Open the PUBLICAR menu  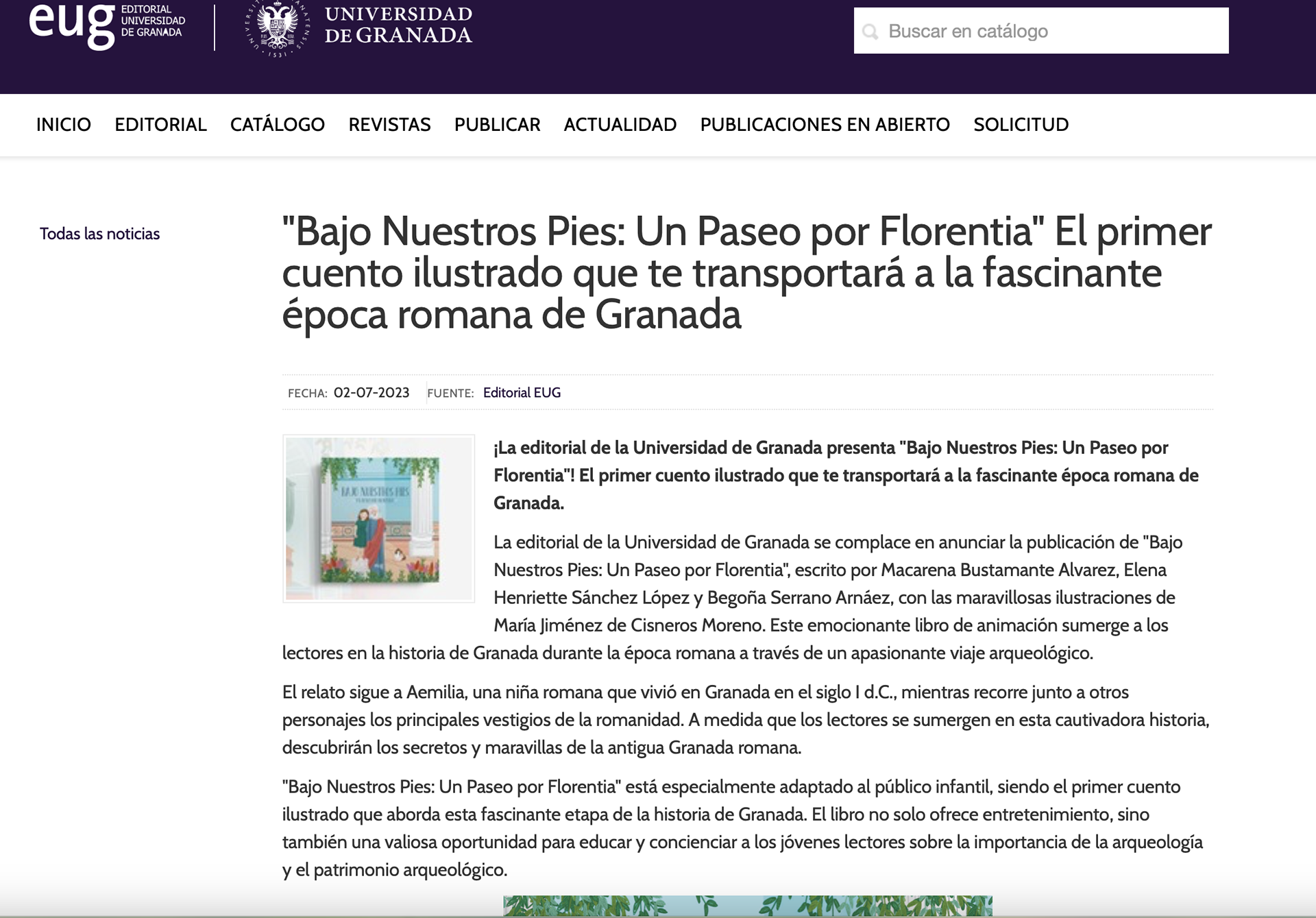498,125
